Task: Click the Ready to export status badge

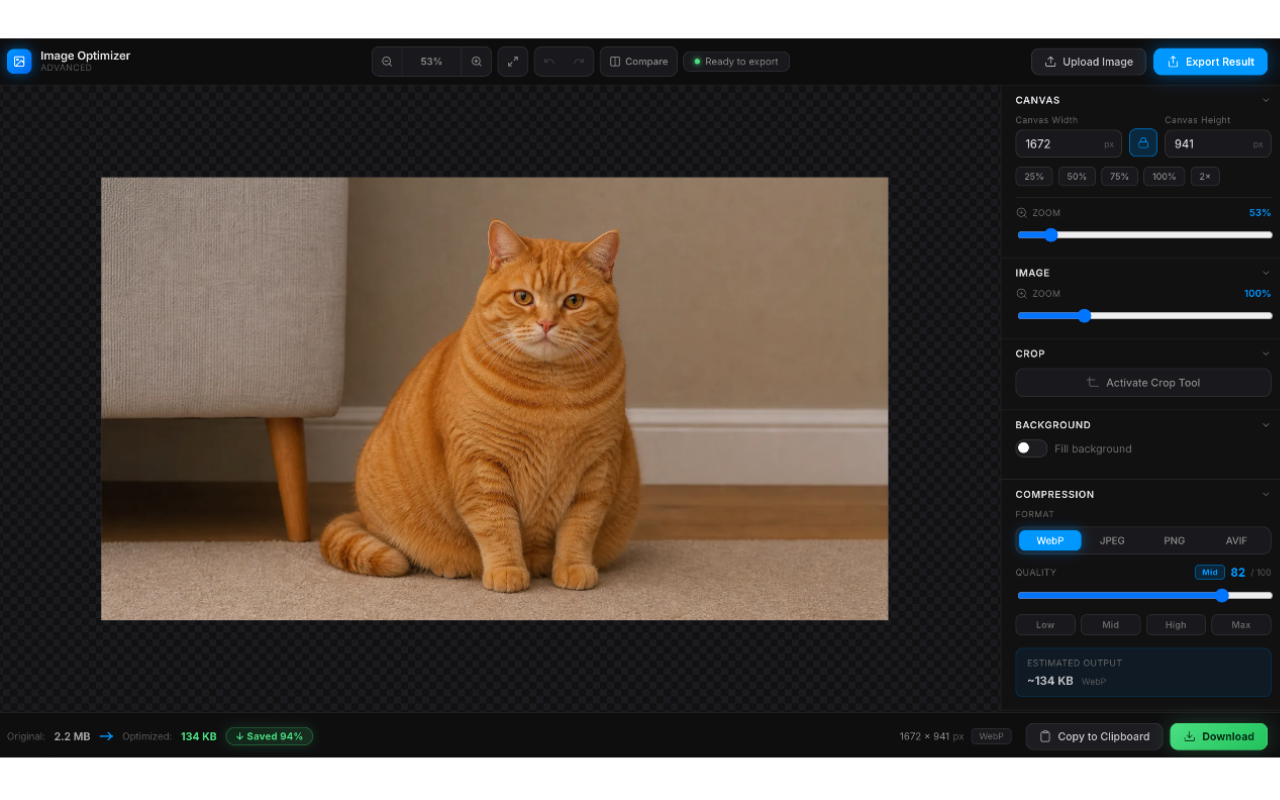Action: [x=736, y=61]
